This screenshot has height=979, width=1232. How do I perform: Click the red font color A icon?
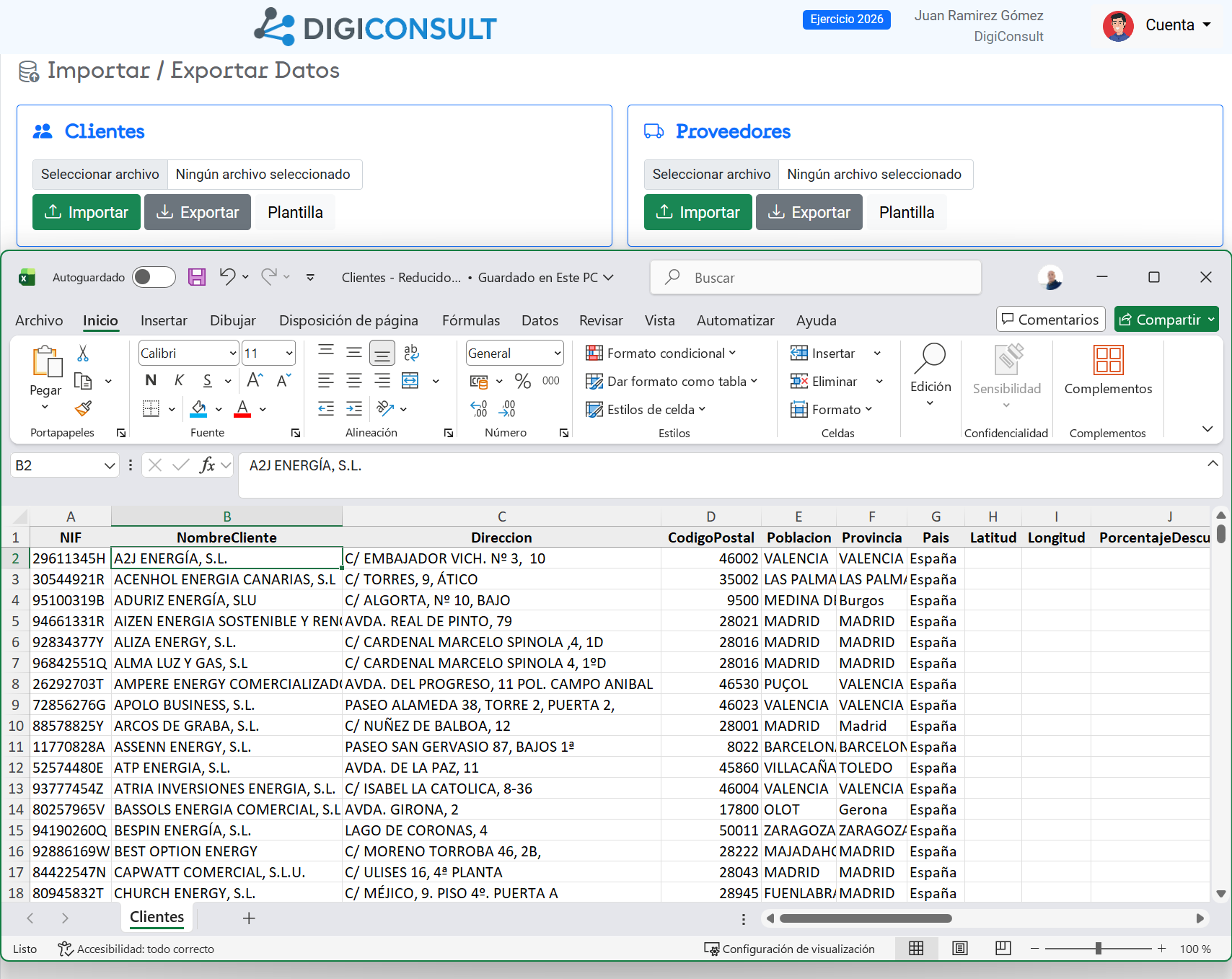point(243,409)
